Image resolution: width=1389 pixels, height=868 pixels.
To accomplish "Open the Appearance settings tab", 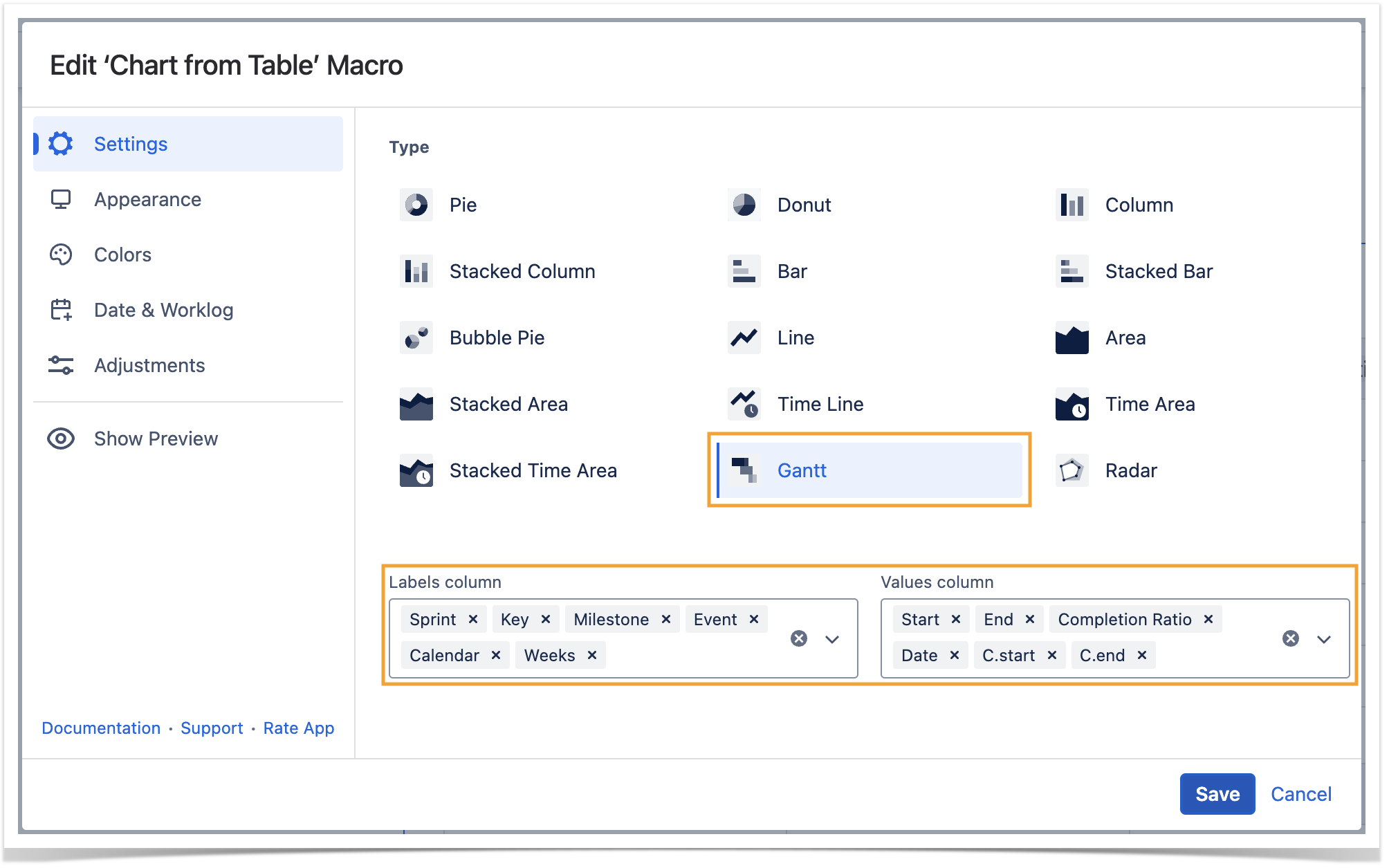I will coord(147,199).
